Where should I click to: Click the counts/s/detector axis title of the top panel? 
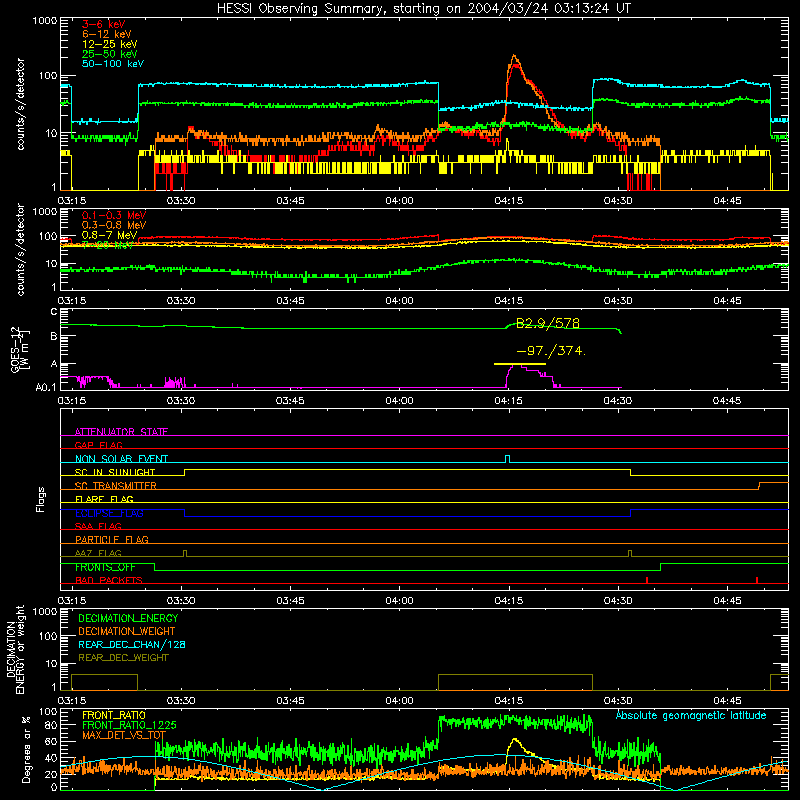20,104
